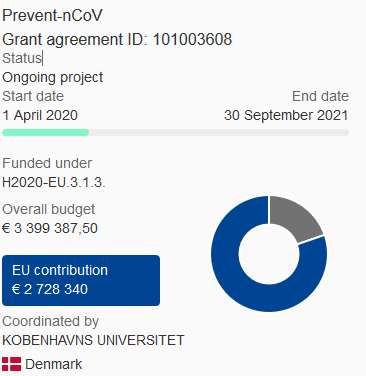Open the H2020-EU.3.1.3. funding programme link
This screenshot has width=366, height=376.
click(54, 182)
